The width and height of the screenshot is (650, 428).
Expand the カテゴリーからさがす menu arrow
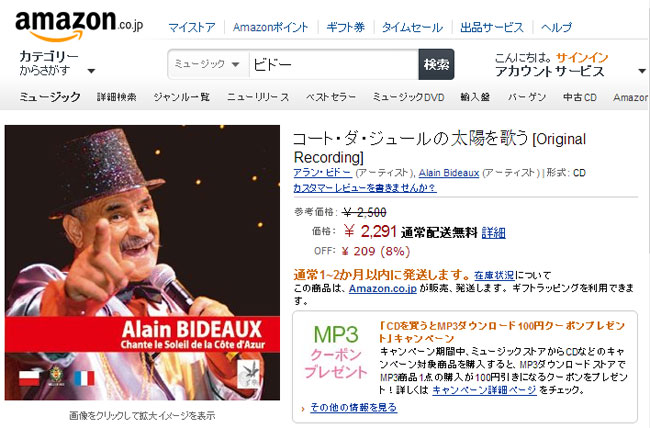(92, 71)
